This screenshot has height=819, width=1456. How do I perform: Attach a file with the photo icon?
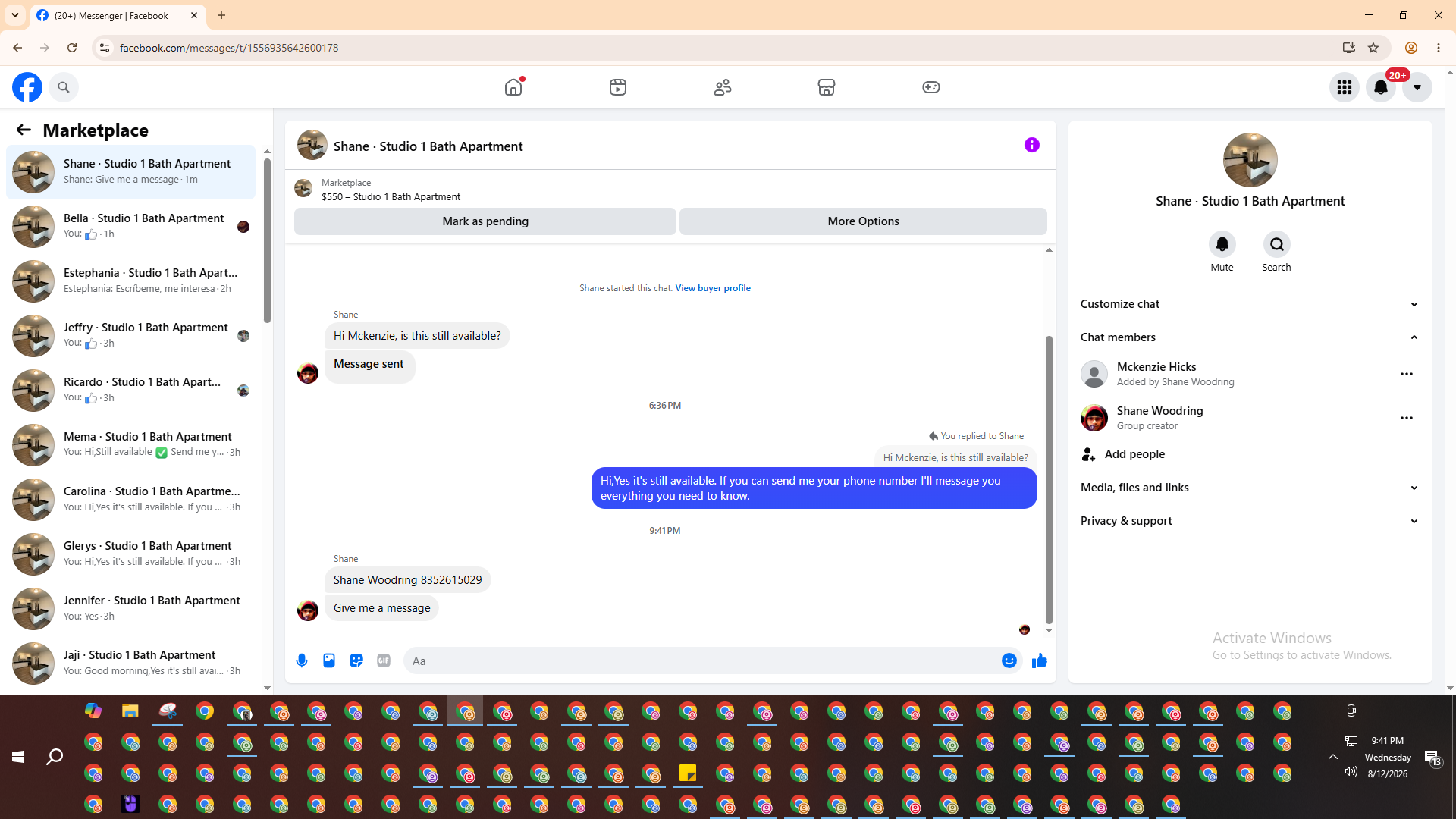click(x=329, y=661)
